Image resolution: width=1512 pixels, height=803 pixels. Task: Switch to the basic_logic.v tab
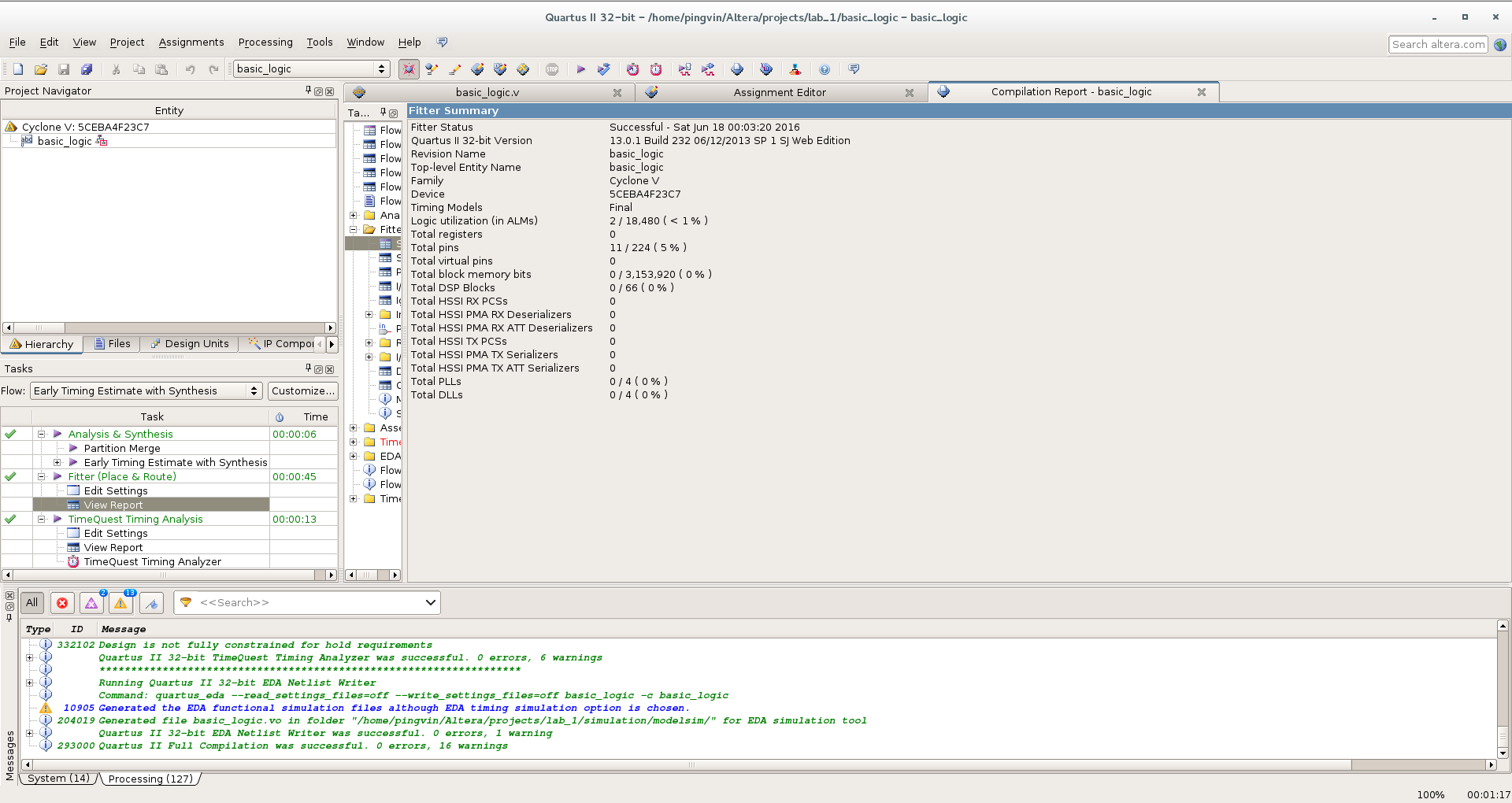point(487,93)
